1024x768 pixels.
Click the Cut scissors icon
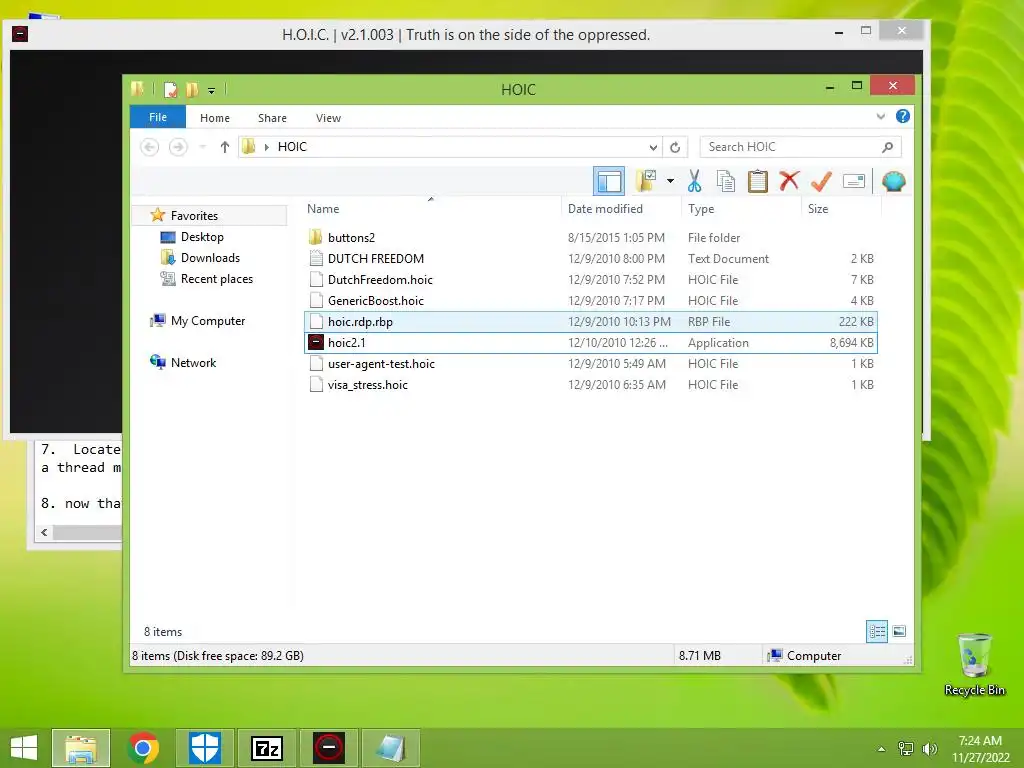[694, 181]
